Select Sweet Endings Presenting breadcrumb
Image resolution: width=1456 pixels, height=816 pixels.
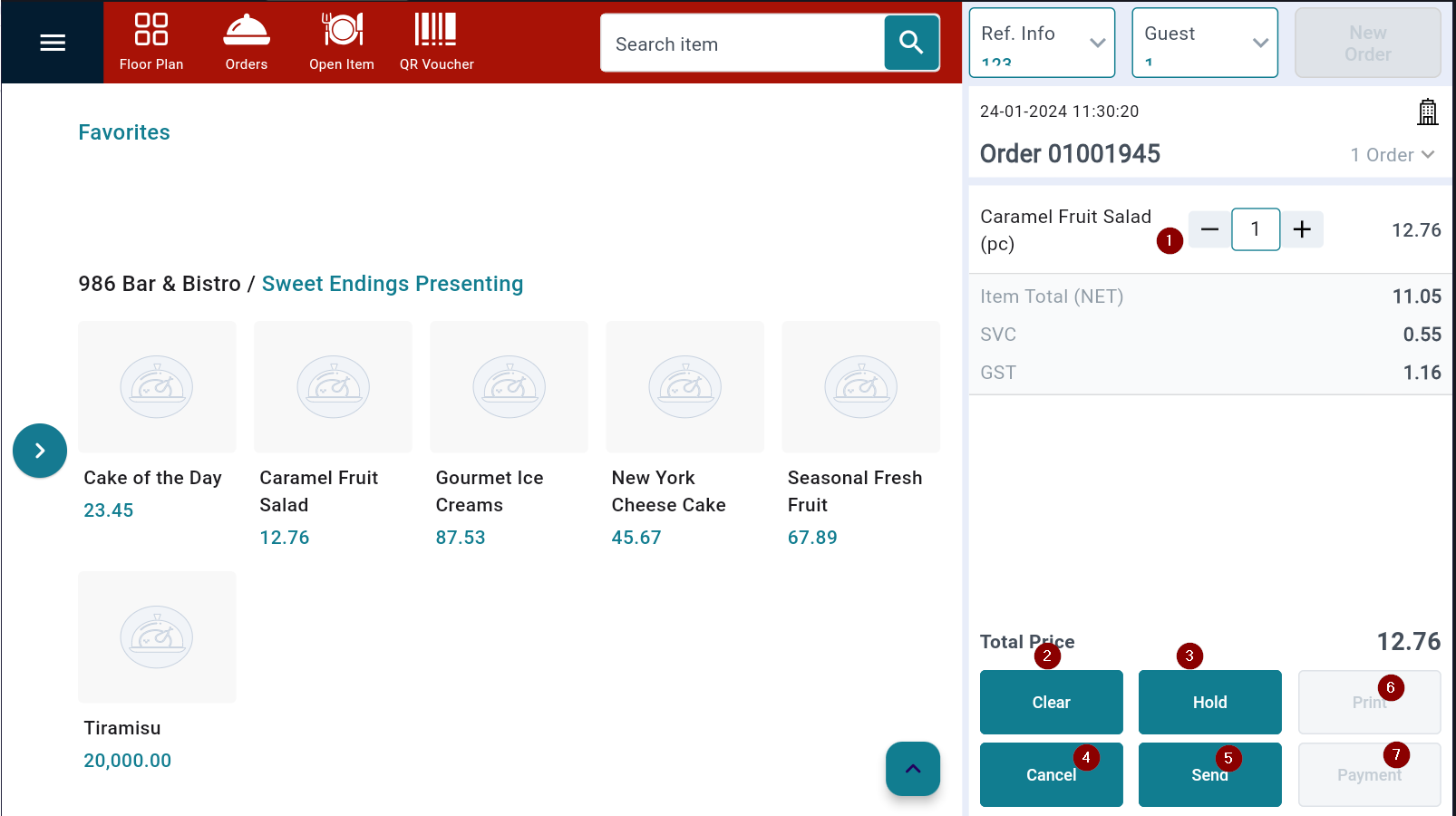392,284
